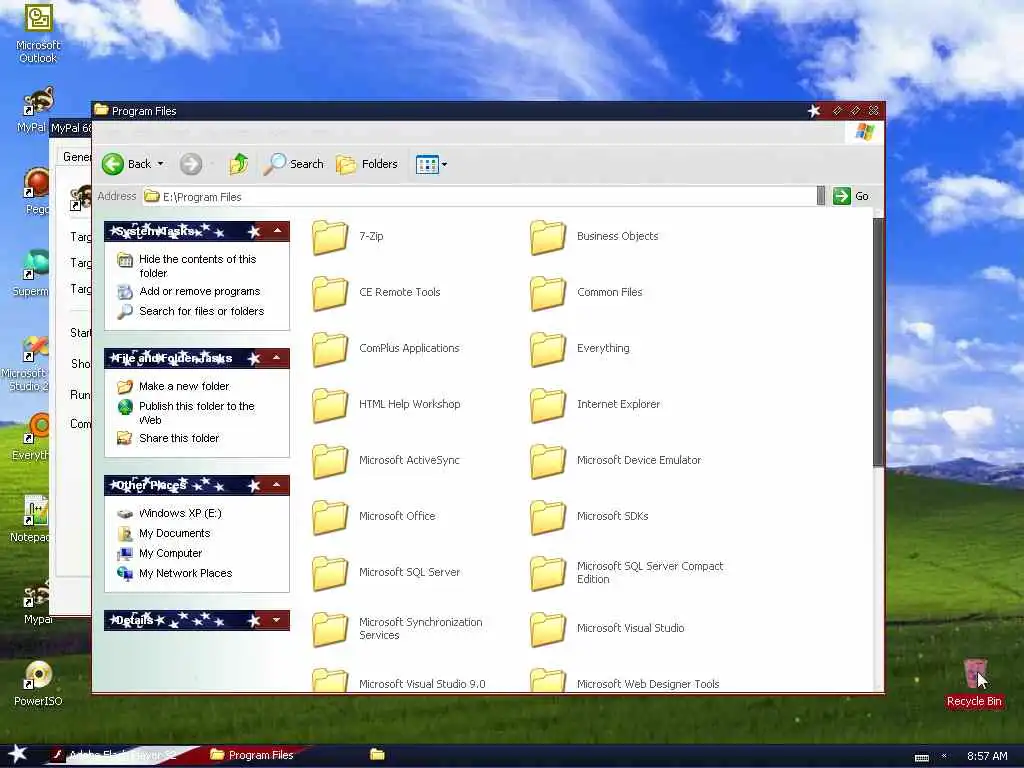Open My Documents from Other Places
The height and width of the screenshot is (768, 1024).
174,534
